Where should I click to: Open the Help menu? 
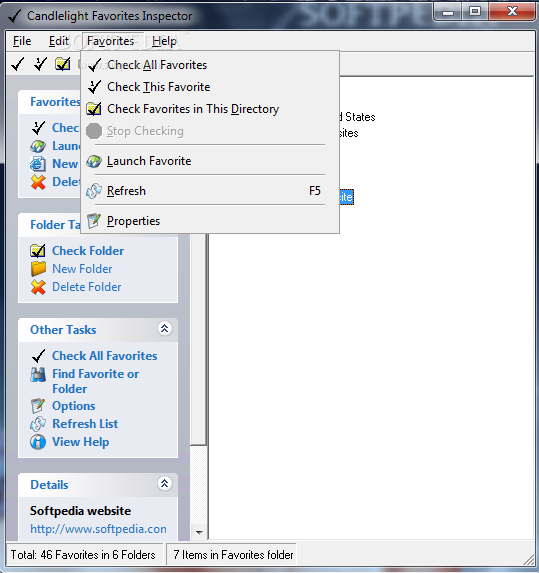click(164, 41)
